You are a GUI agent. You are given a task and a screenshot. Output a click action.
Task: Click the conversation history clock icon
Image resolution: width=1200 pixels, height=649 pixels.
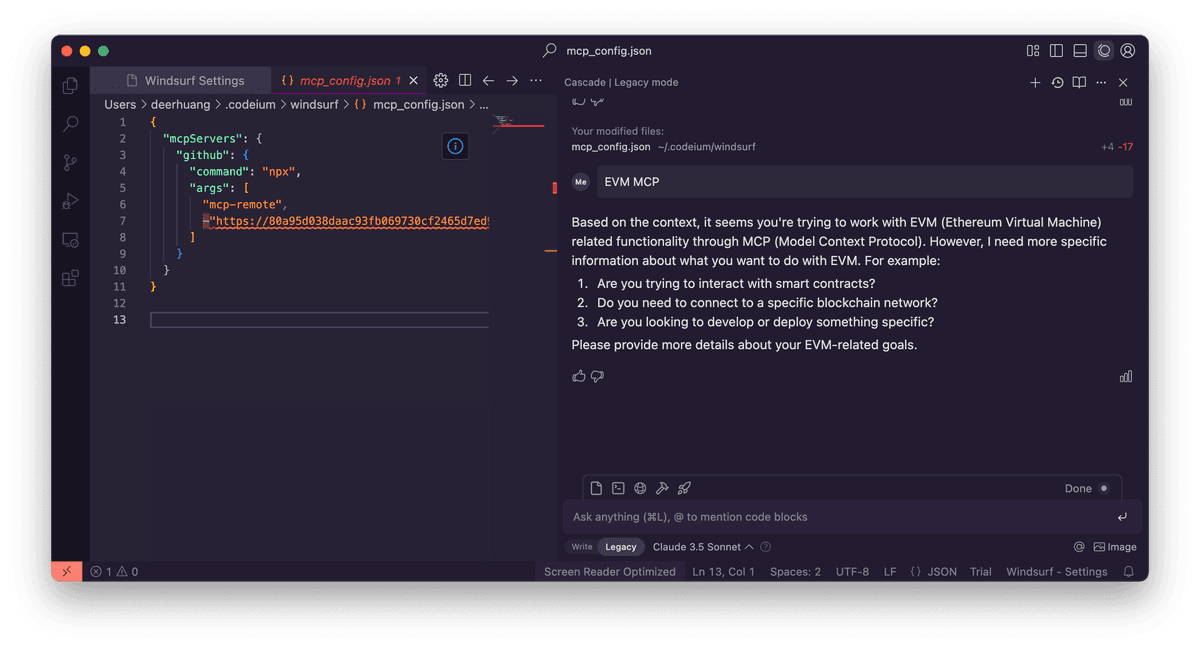[x=1057, y=83]
